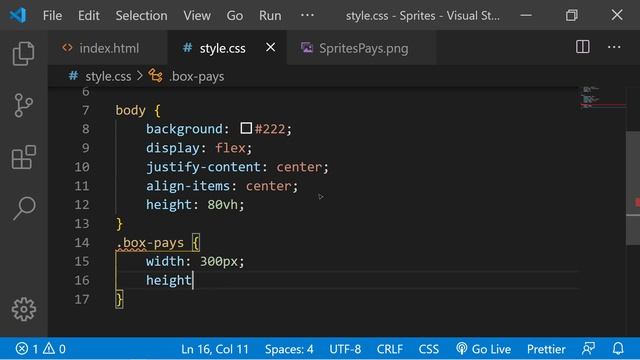The height and width of the screenshot is (360, 640).
Task: Click closing brace on line 17
Action: click(119, 299)
